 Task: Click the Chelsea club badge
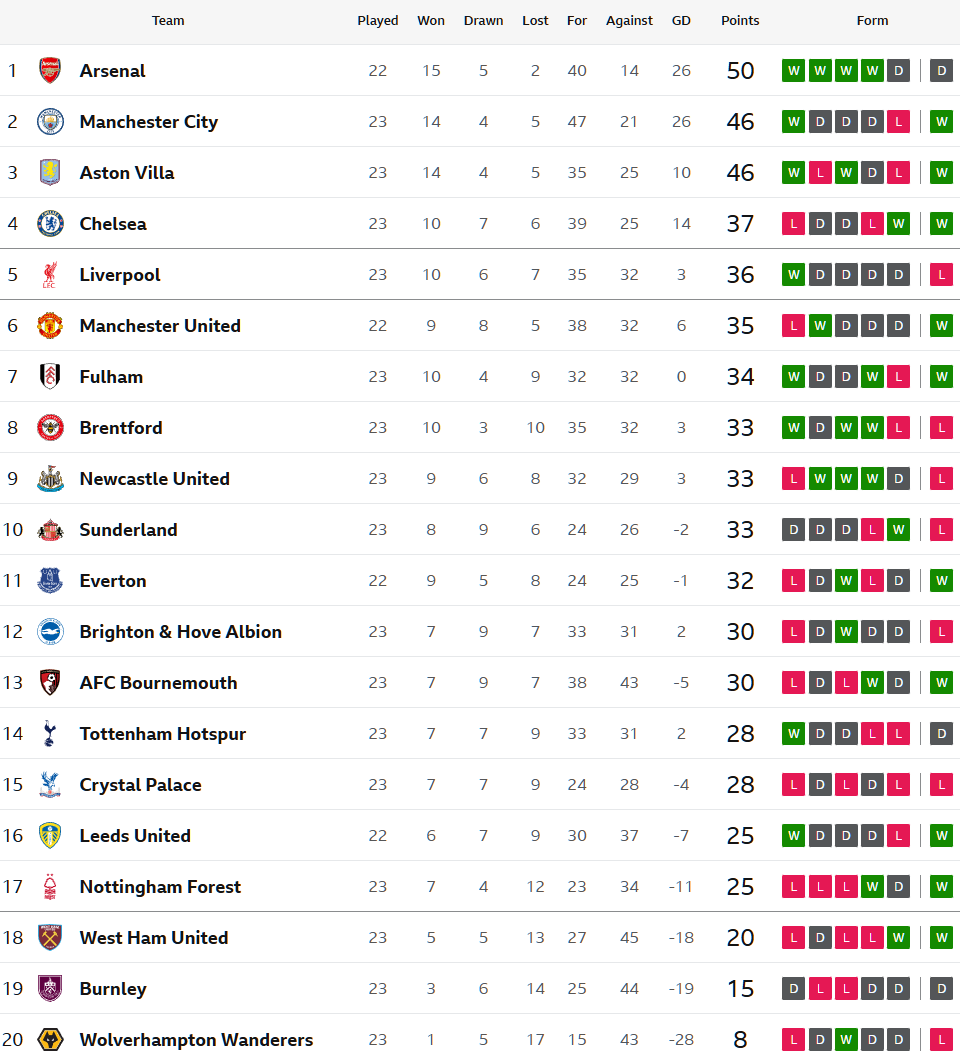pos(50,223)
